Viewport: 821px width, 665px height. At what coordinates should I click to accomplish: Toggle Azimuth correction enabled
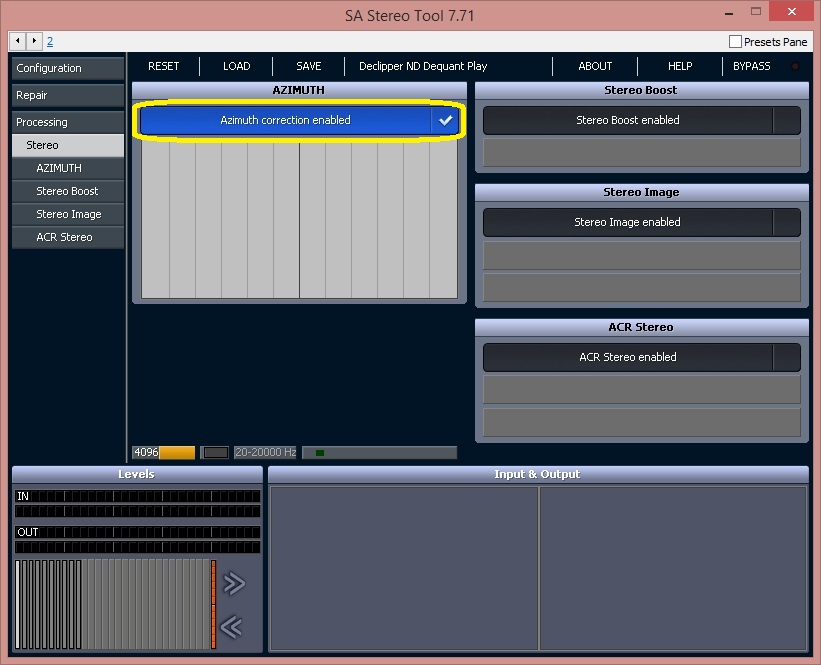coord(299,120)
